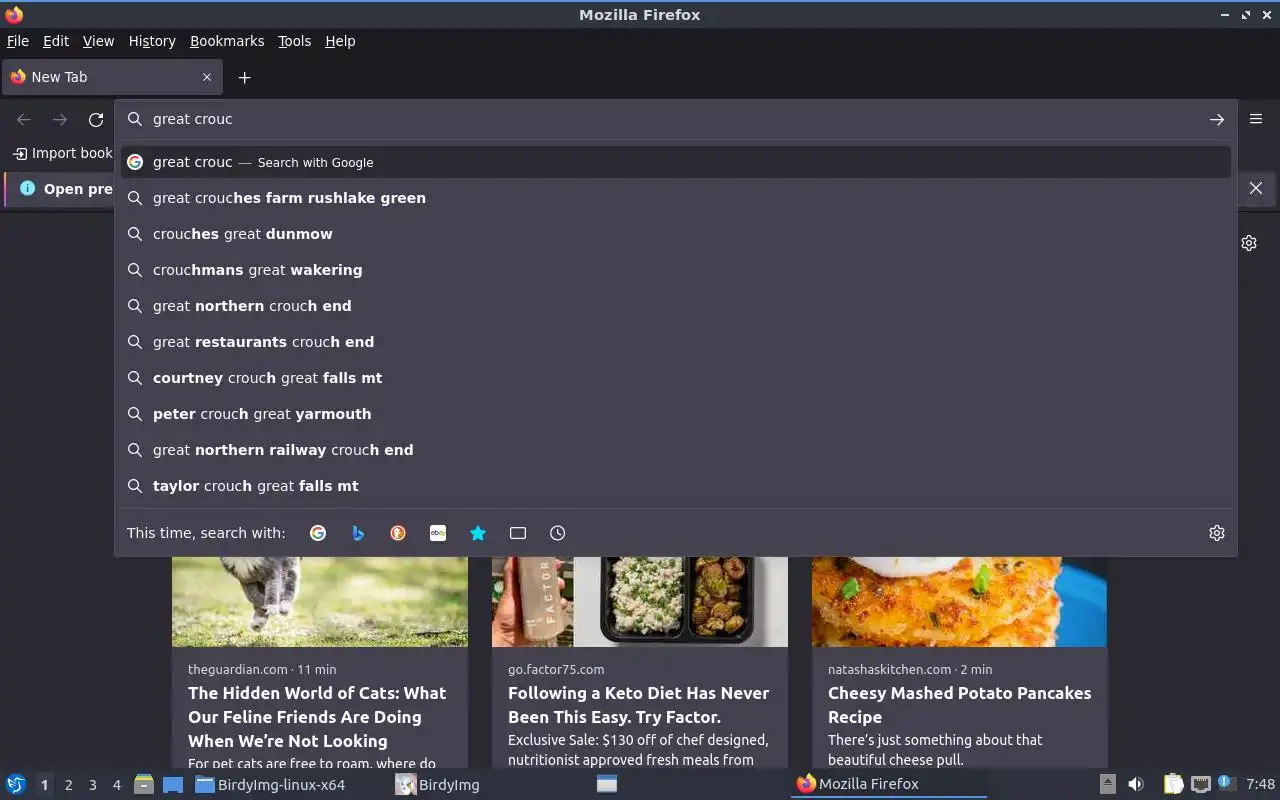This screenshot has height=800, width=1280.
Task: Select suggestion 'peter crouch great yarmouth'
Action: [x=675, y=414]
